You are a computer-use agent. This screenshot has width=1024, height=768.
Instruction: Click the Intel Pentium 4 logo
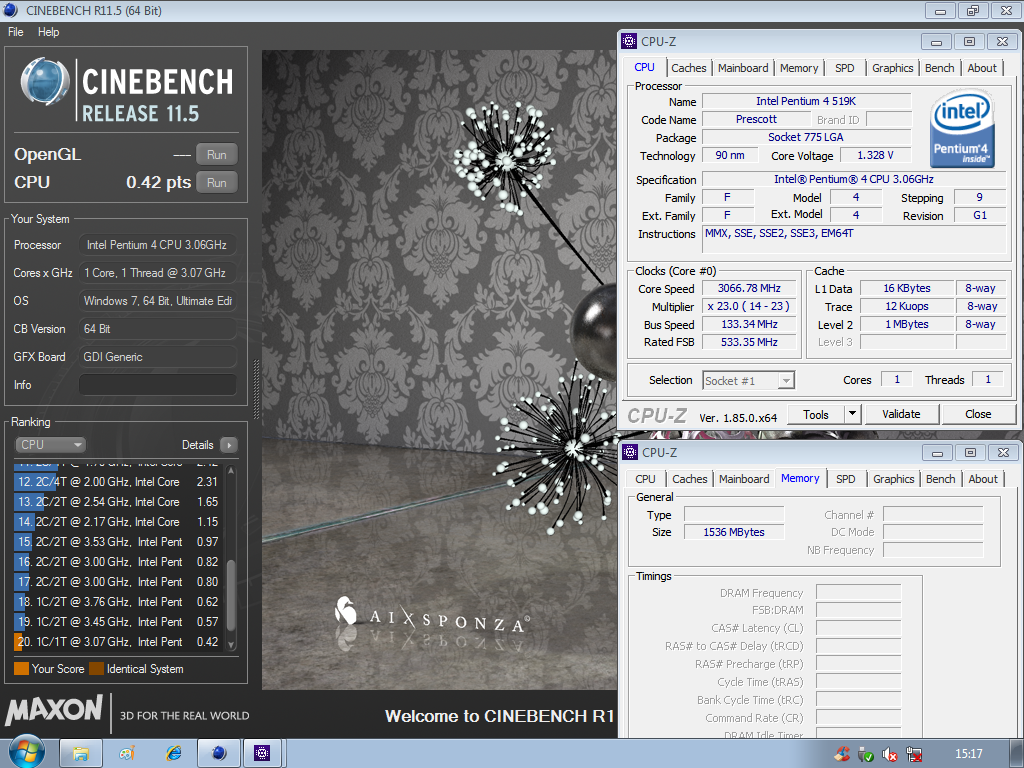point(961,130)
